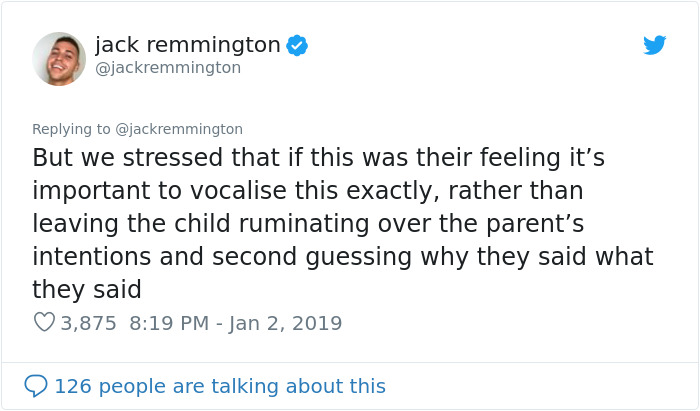Screen dimensions: 700x411
Task: Follow the @jackremmington mention after "Replying to"
Action: [x=180, y=129]
